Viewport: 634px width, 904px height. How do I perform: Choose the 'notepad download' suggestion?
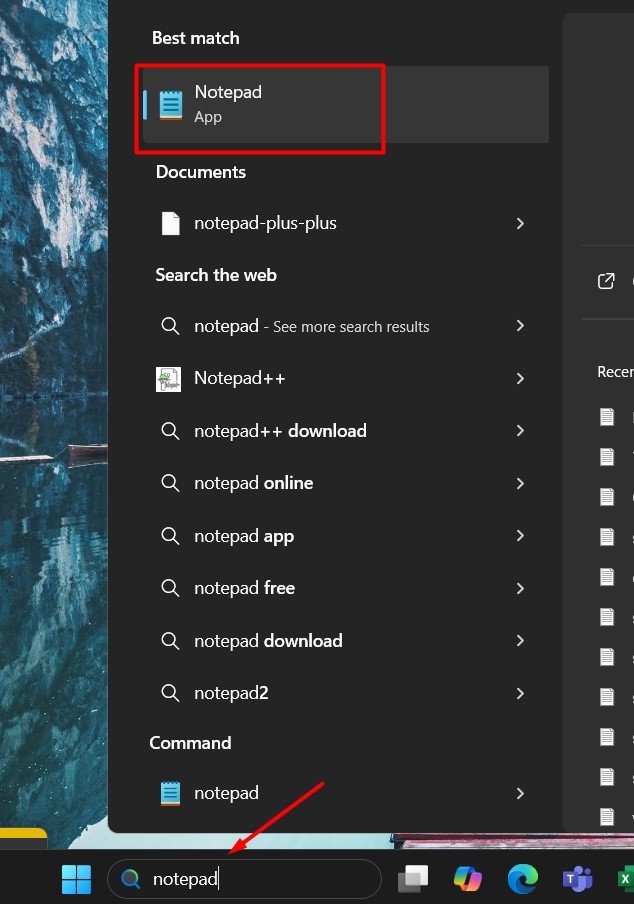(345, 641)
